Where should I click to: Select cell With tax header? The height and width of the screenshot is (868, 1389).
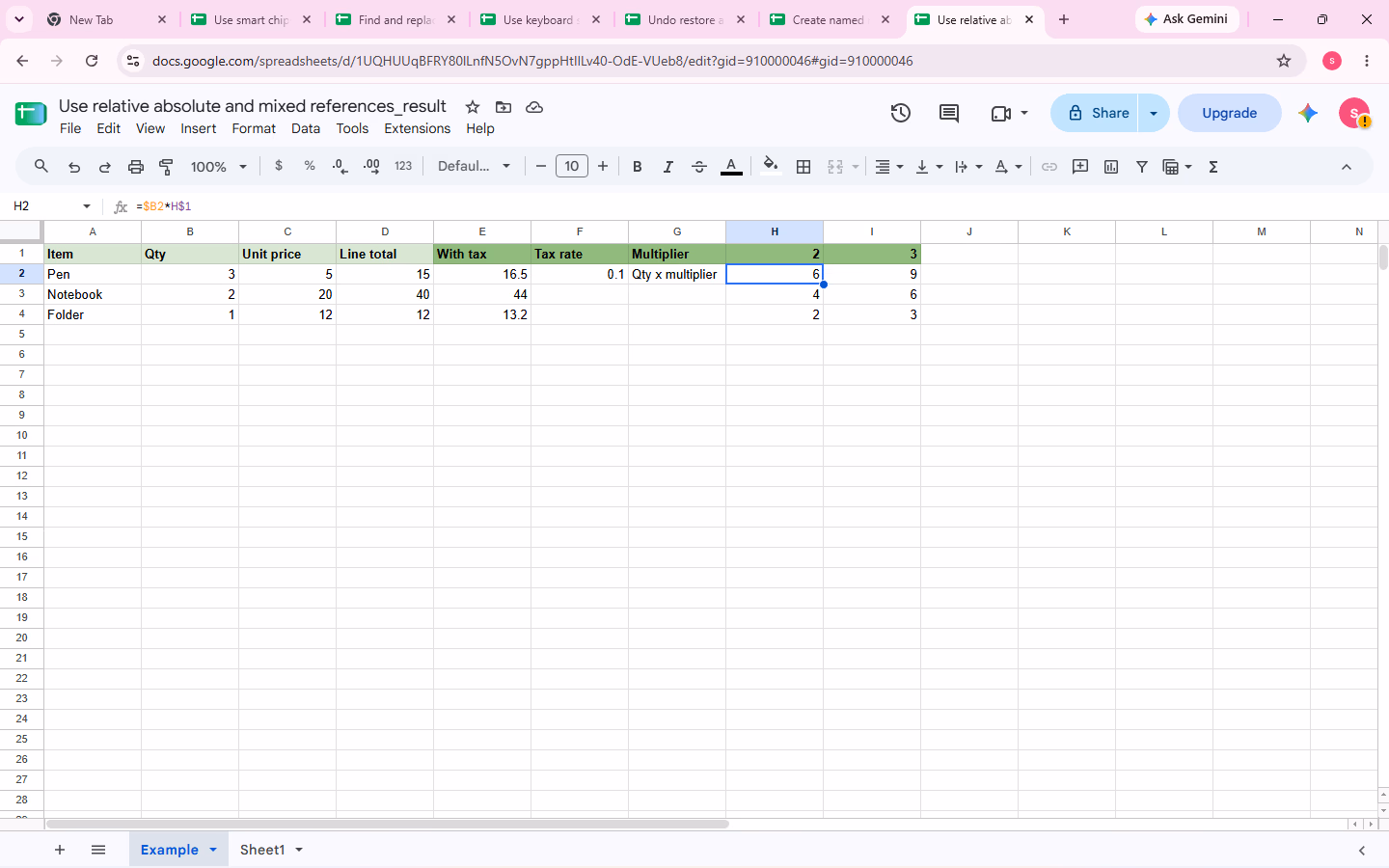(x=482, y=254)
